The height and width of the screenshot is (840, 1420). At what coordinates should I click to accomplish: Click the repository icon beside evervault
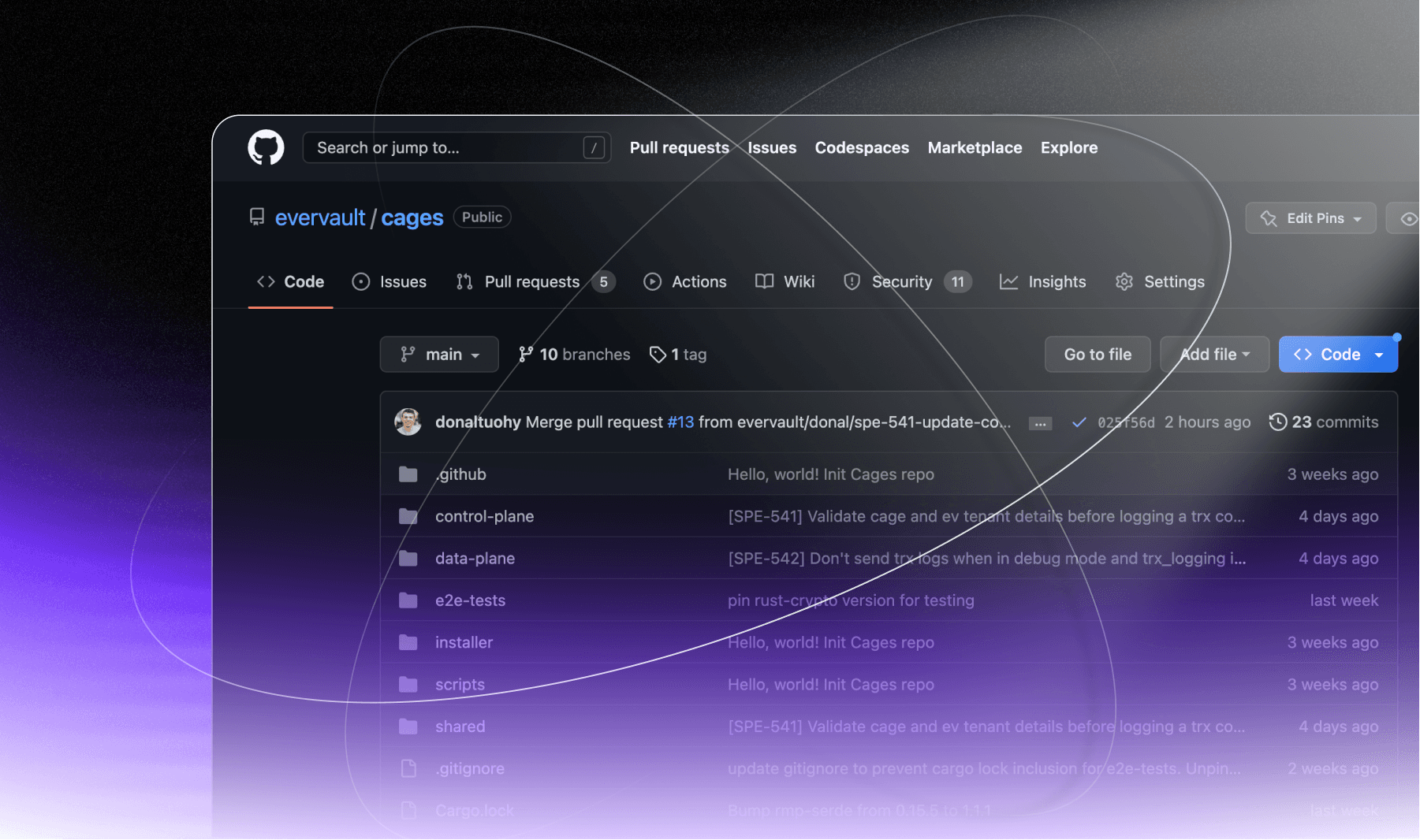pos(257,217)
